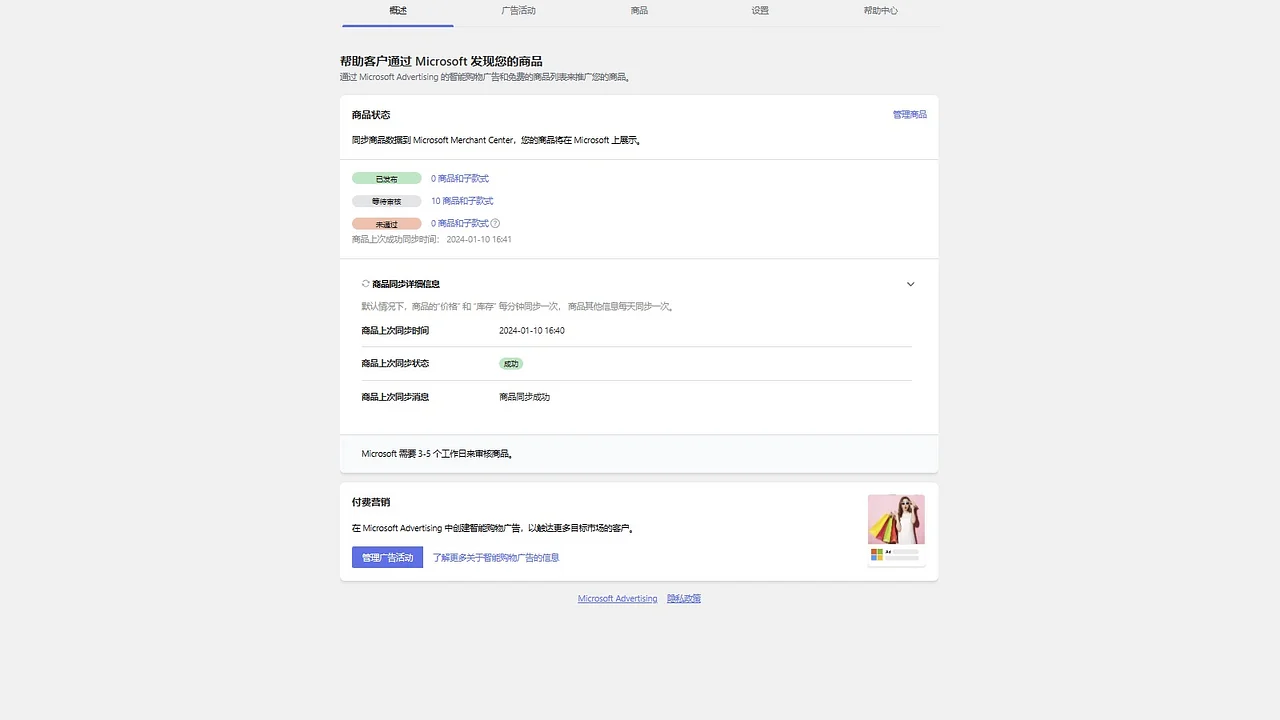Open the 帮助中心 tab
The image size is (1280, 720).
point(881,11)
